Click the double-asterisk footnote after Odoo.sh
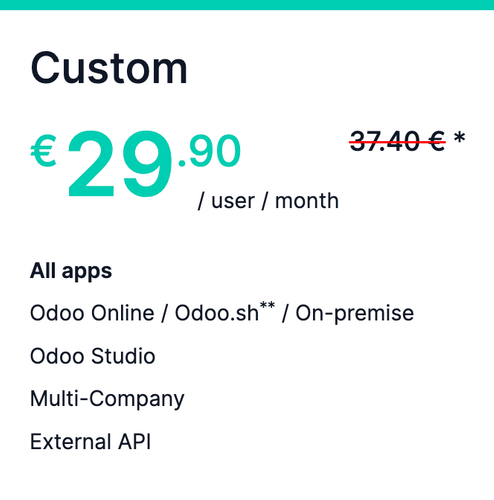494x500 pixels. [x=267, y=305]
